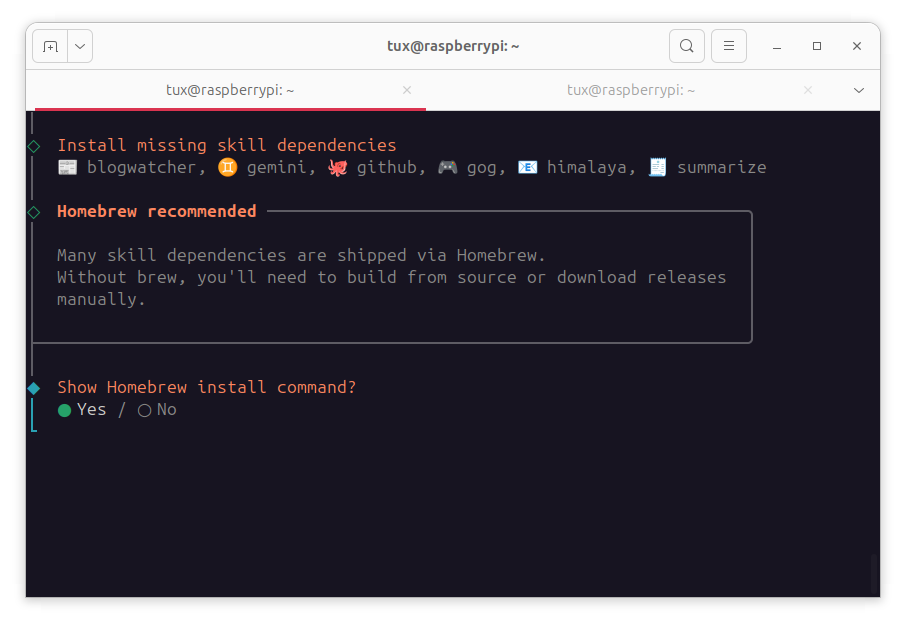Image resolution: width=906 pixels, height=626 pixels.
Task: Click the gog game controller icon
Action: (447, 168)
